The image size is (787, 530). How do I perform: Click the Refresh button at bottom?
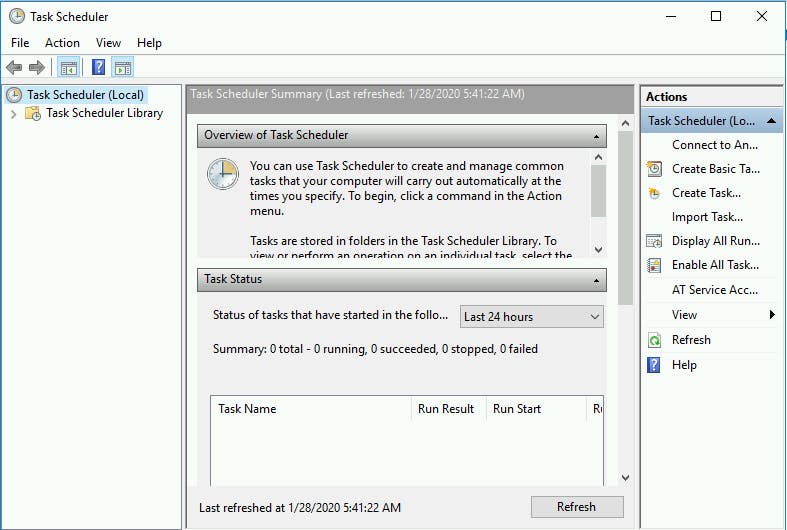point(577,507)
